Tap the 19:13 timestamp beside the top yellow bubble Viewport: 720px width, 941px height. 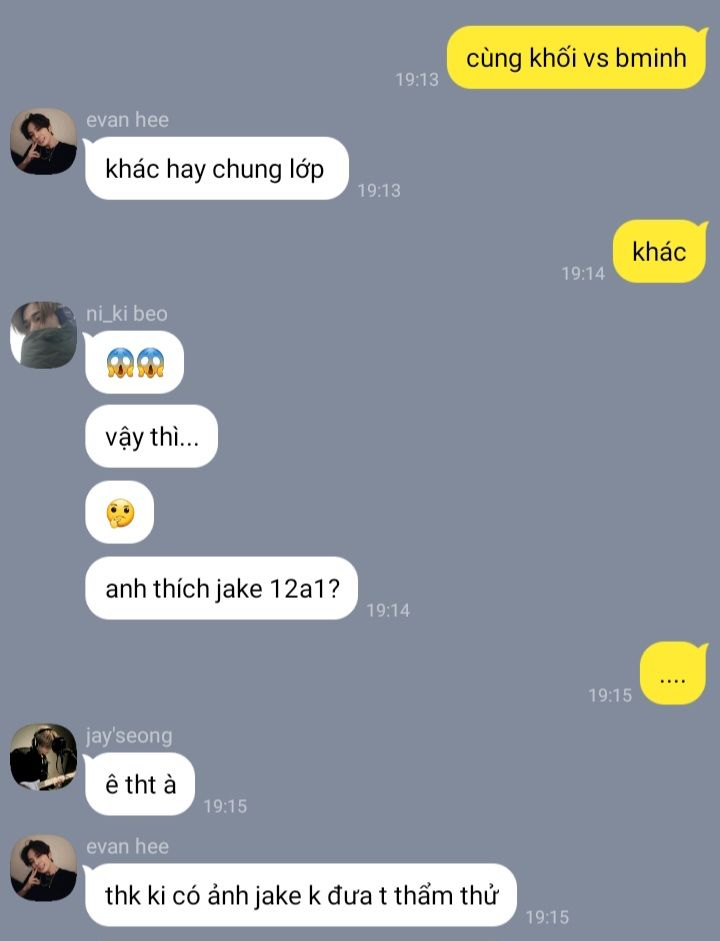417,79
